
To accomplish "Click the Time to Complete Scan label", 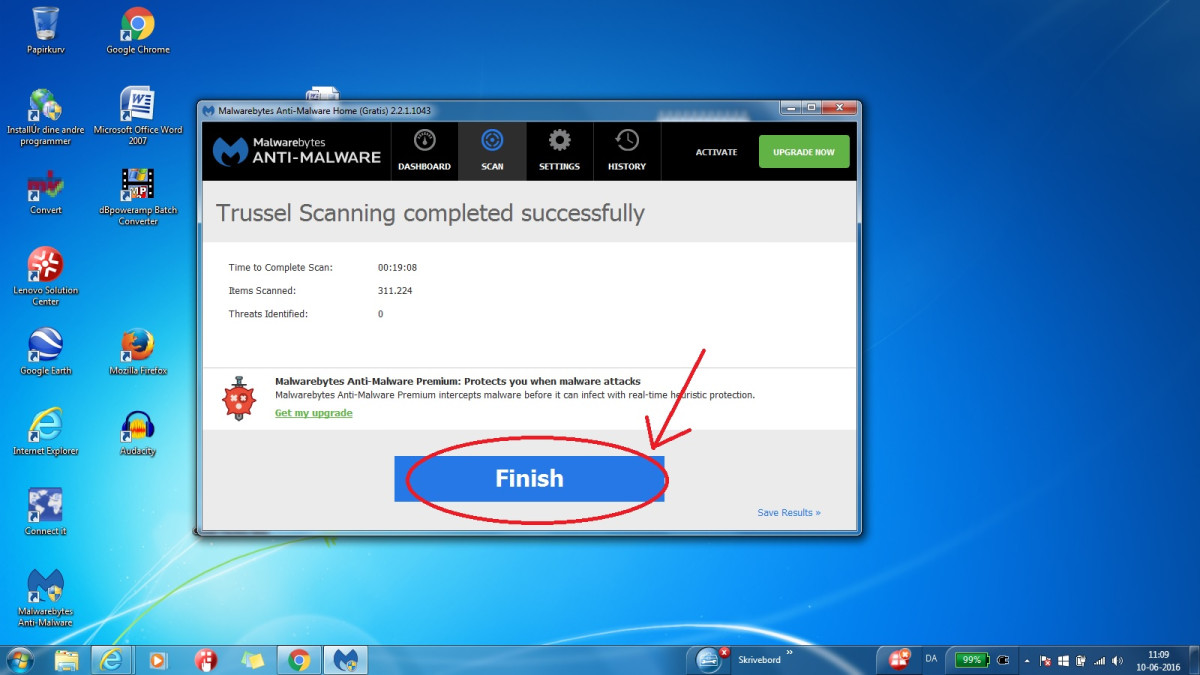I will pyautogui.click(x=280, y=268).
